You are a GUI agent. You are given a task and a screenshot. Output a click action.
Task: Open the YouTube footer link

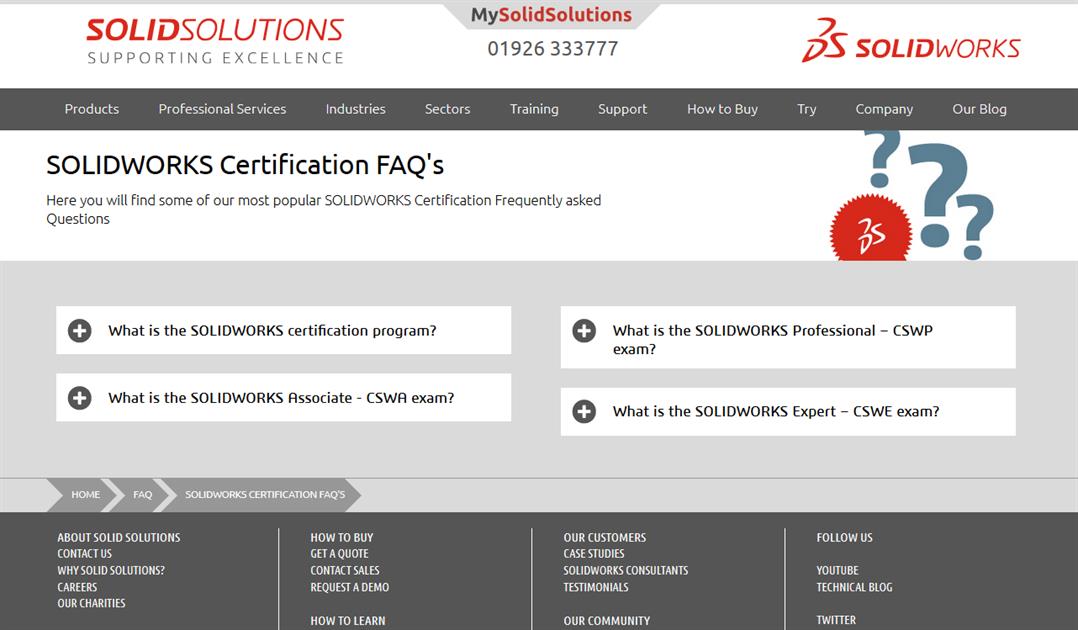tap(836, 570)
